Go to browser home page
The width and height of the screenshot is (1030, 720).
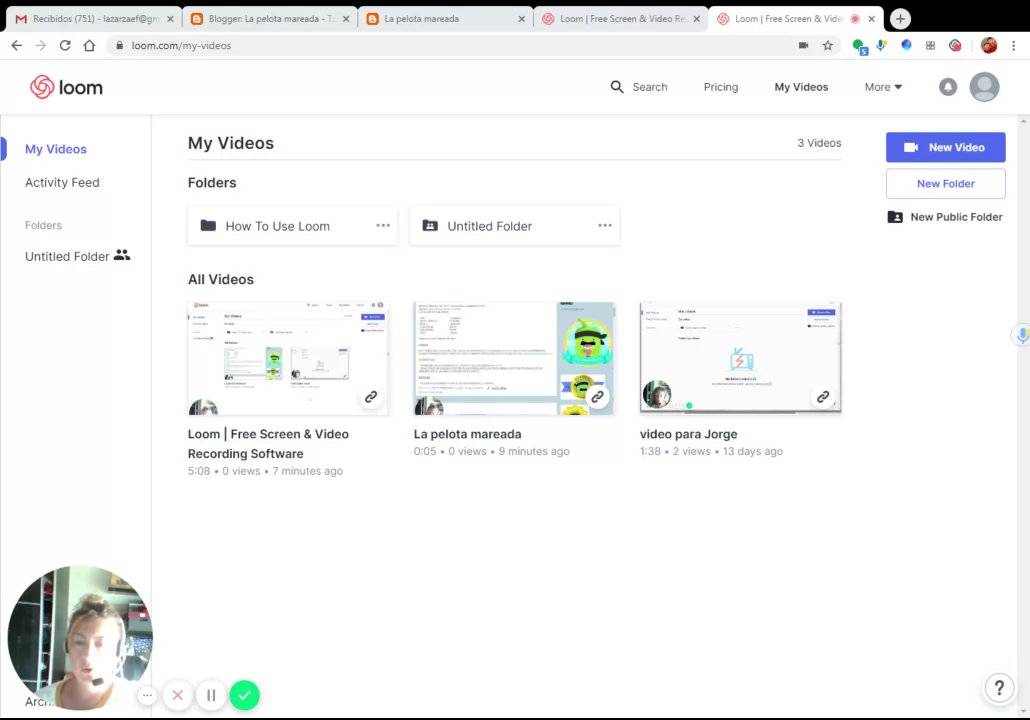point(89,45)
